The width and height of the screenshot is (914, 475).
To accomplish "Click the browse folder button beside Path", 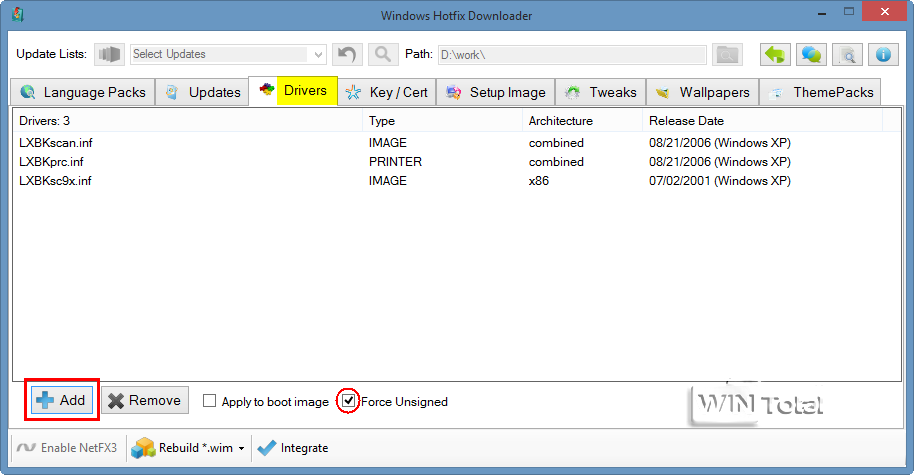I will coord(727,54).
